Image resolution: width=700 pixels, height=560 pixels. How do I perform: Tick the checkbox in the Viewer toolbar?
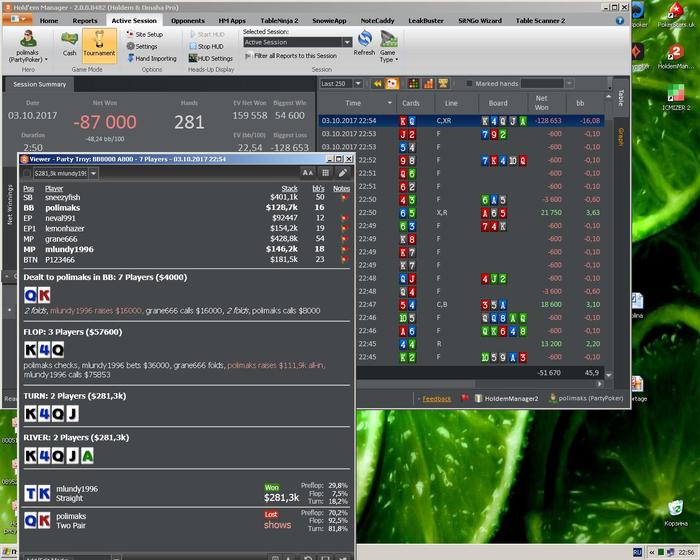26,173
